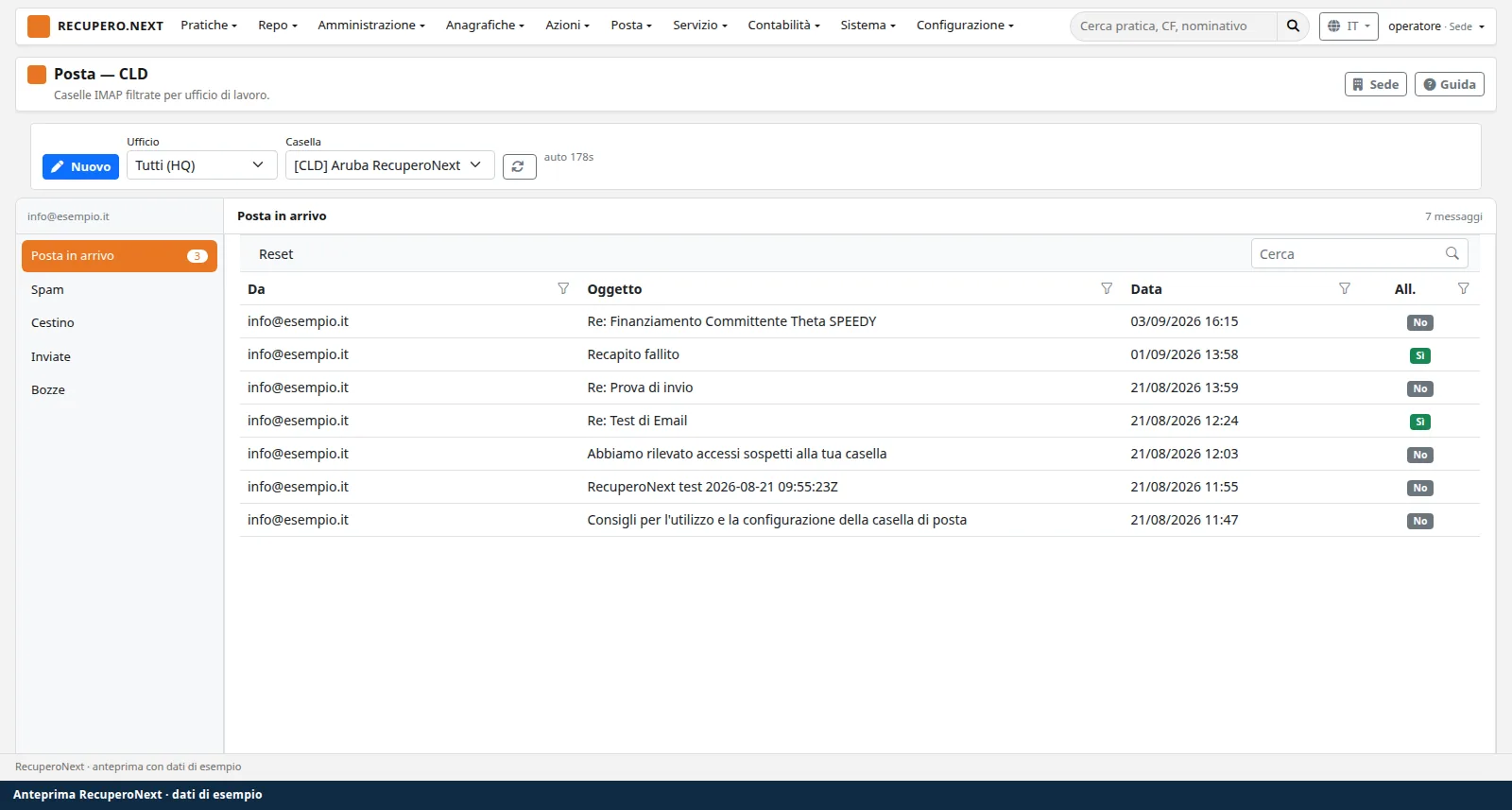This screenshot has width=1512, height=810.
Task: Expand the Repo menu
Action: click(x=278, y=26)
